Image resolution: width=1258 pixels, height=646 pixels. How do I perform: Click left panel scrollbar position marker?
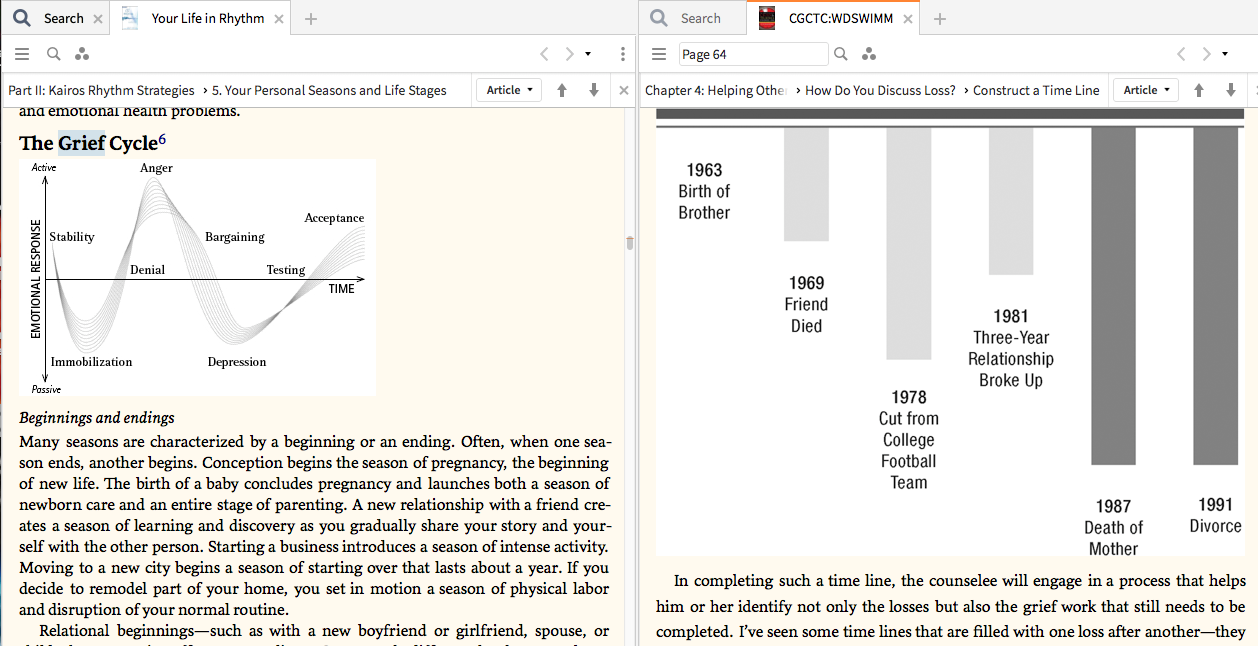(x=629, y=243)
